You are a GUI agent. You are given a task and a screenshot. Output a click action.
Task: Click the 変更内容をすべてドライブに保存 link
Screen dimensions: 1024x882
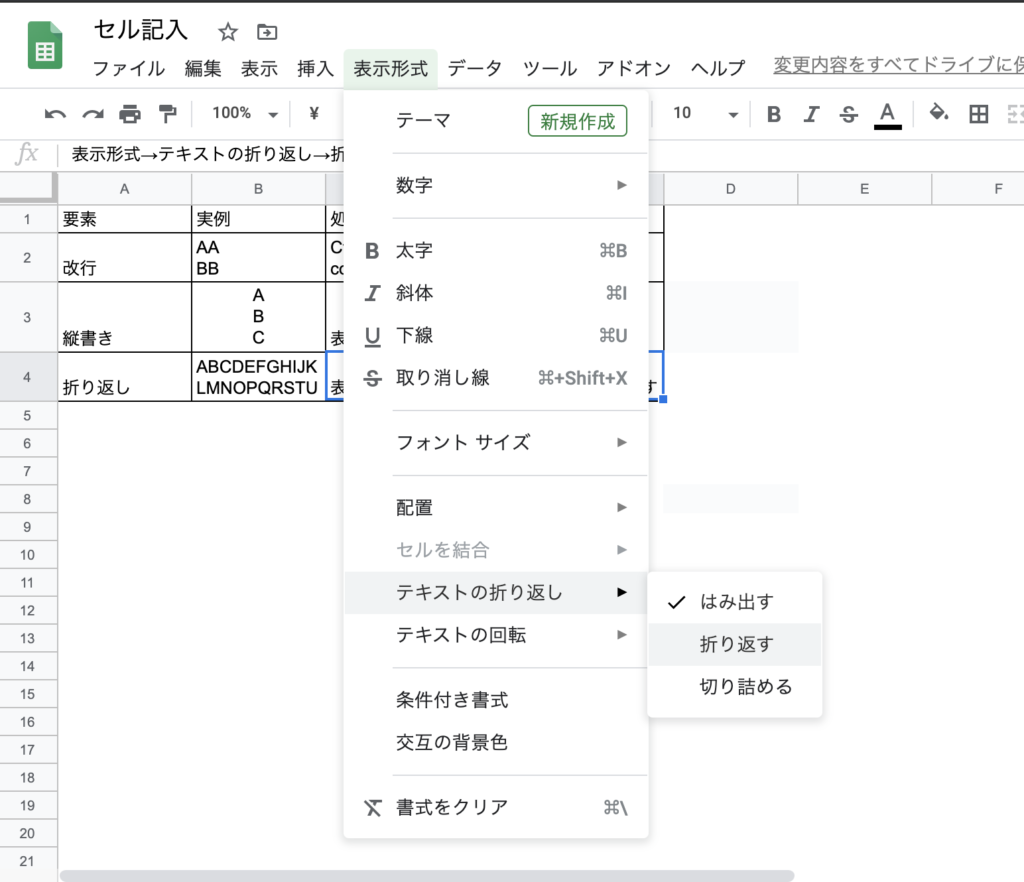point(899,65)
